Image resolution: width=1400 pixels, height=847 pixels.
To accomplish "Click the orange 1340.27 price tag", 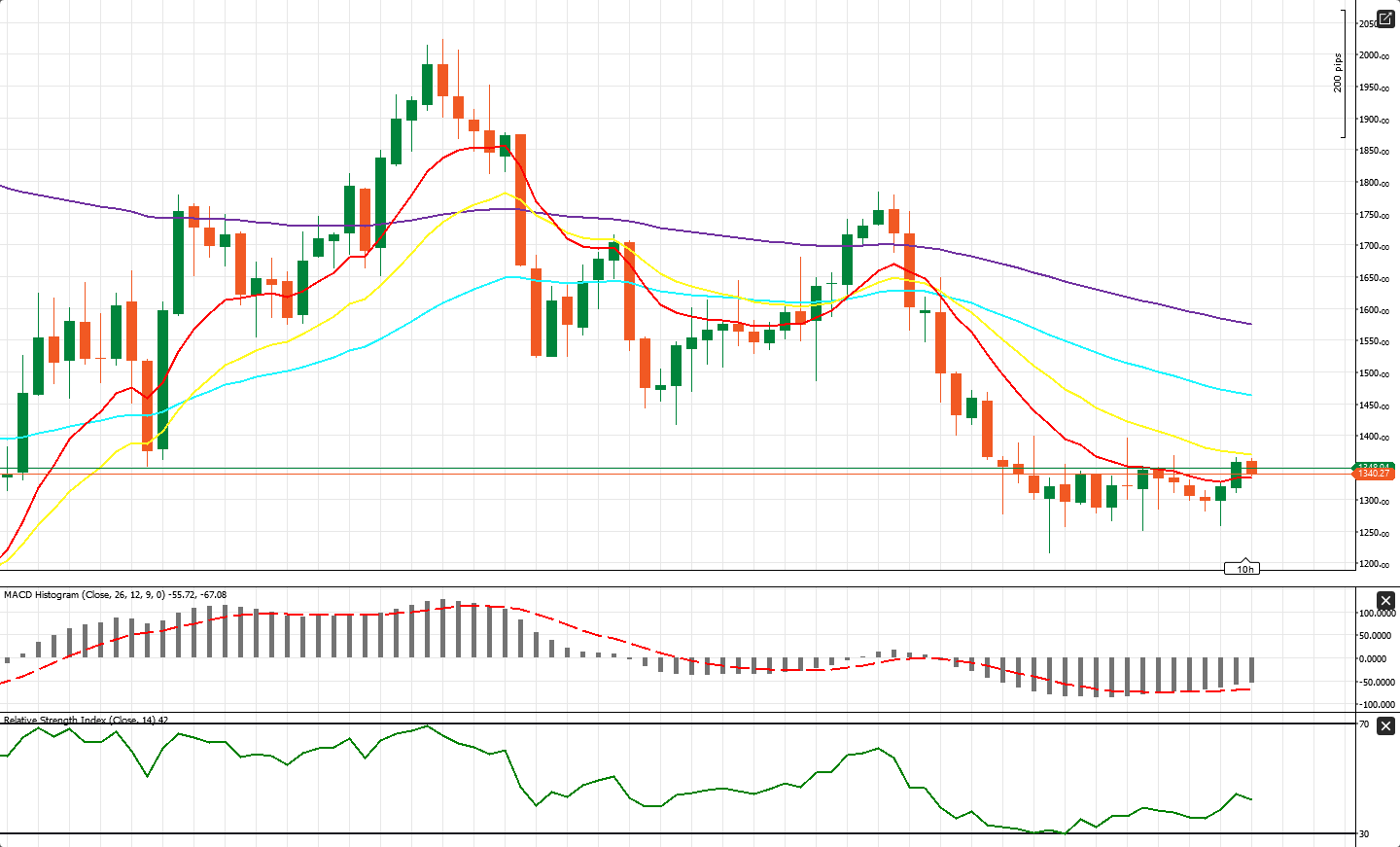I will point(1373,474).
